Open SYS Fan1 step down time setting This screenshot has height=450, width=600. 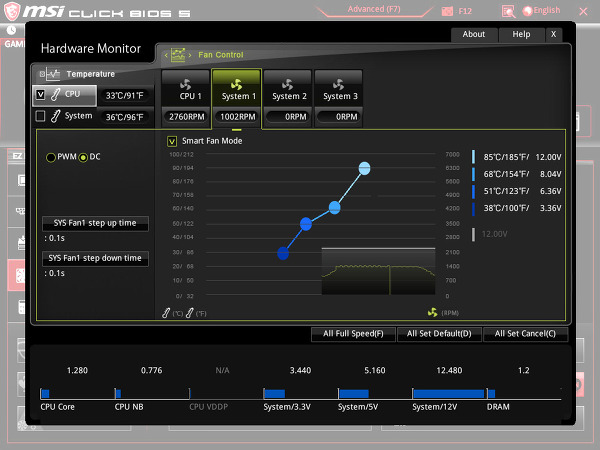(95, 258)
